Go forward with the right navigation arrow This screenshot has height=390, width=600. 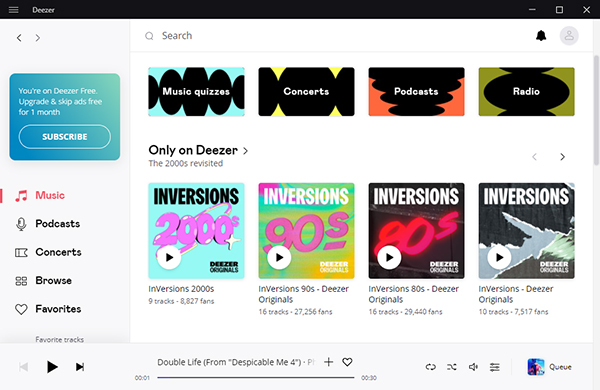(x=38, y=38)
